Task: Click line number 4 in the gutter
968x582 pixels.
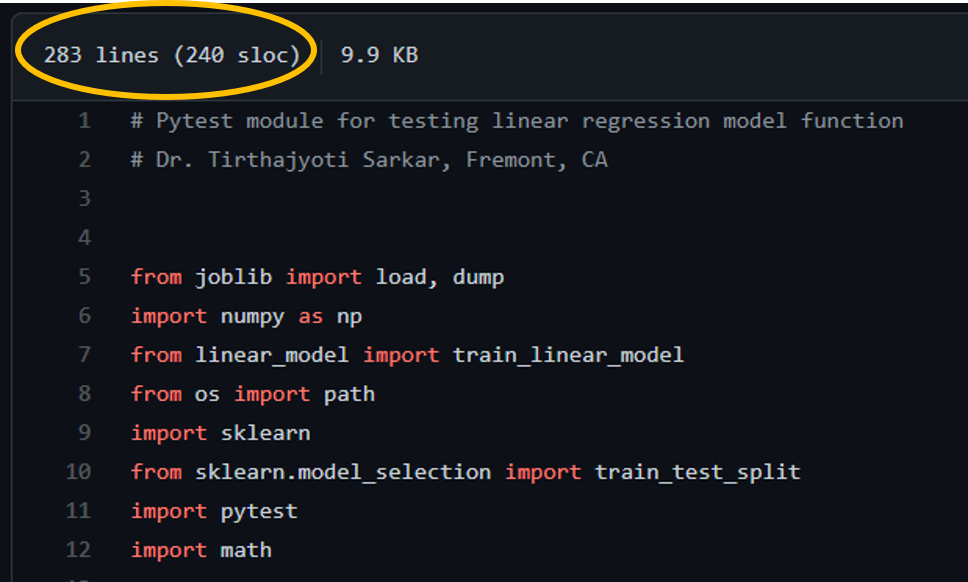Action: [84, 238]
